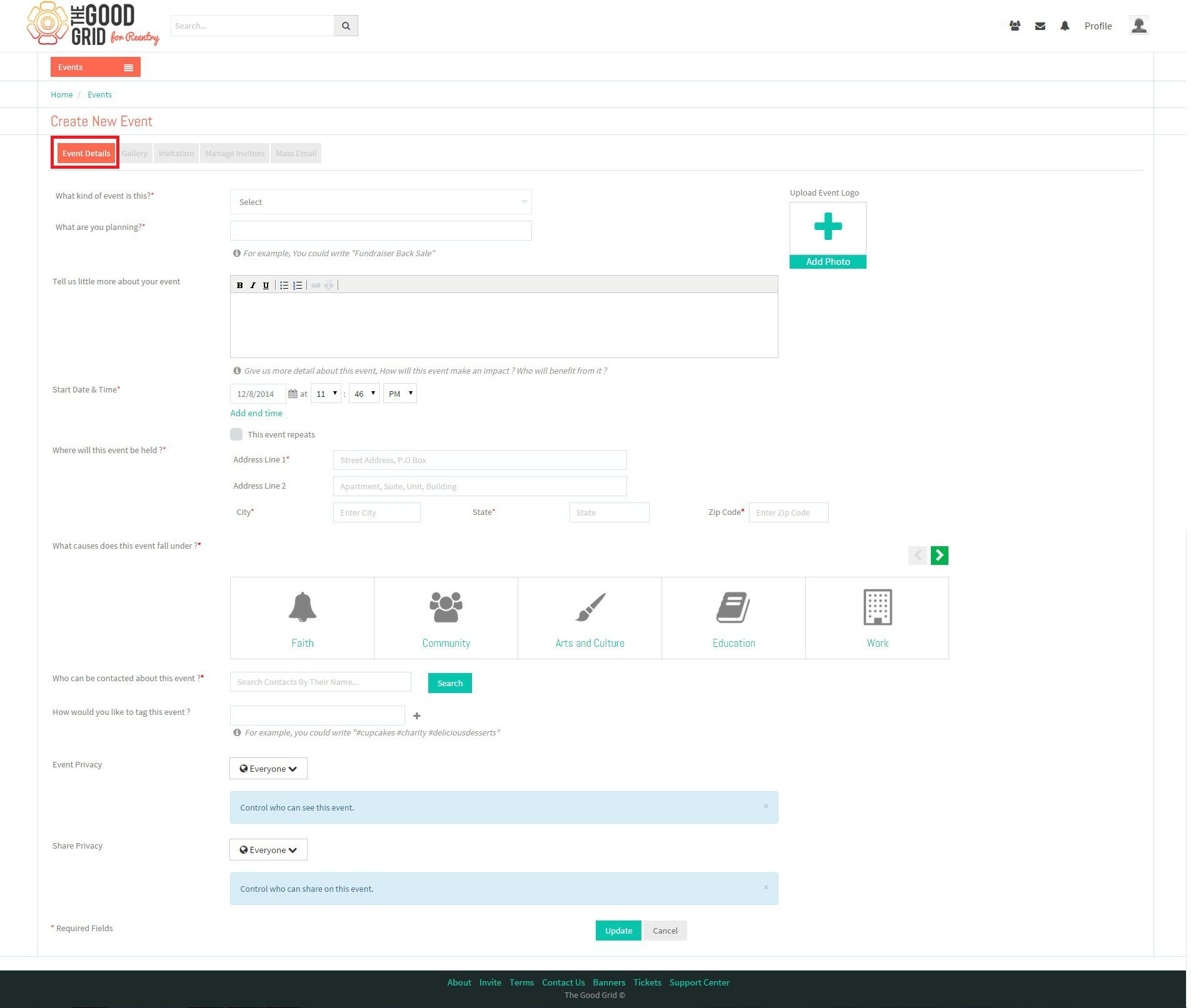Viewport: 1191px width, 1008px height.
Task: Insert numbered list in editor
Action: pos(298,285)
